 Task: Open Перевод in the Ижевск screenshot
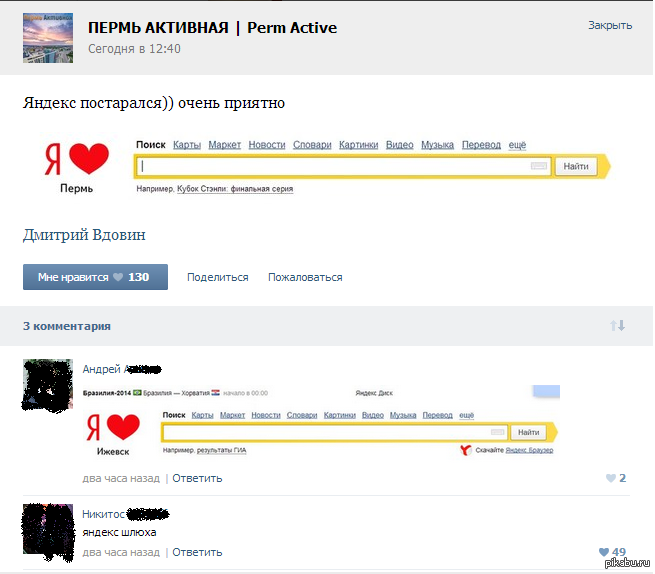(437, 415)
